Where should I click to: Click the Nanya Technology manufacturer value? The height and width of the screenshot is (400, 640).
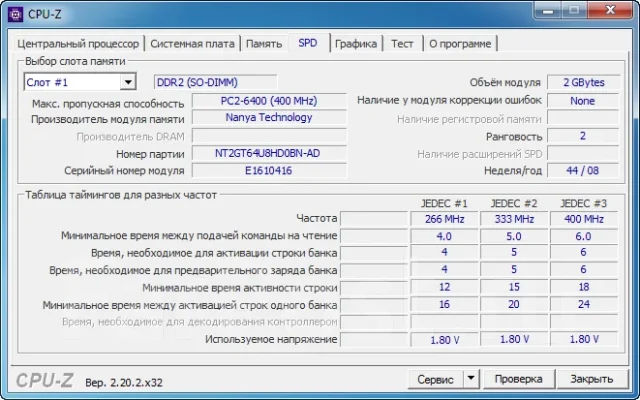click(x=269, y=118)
